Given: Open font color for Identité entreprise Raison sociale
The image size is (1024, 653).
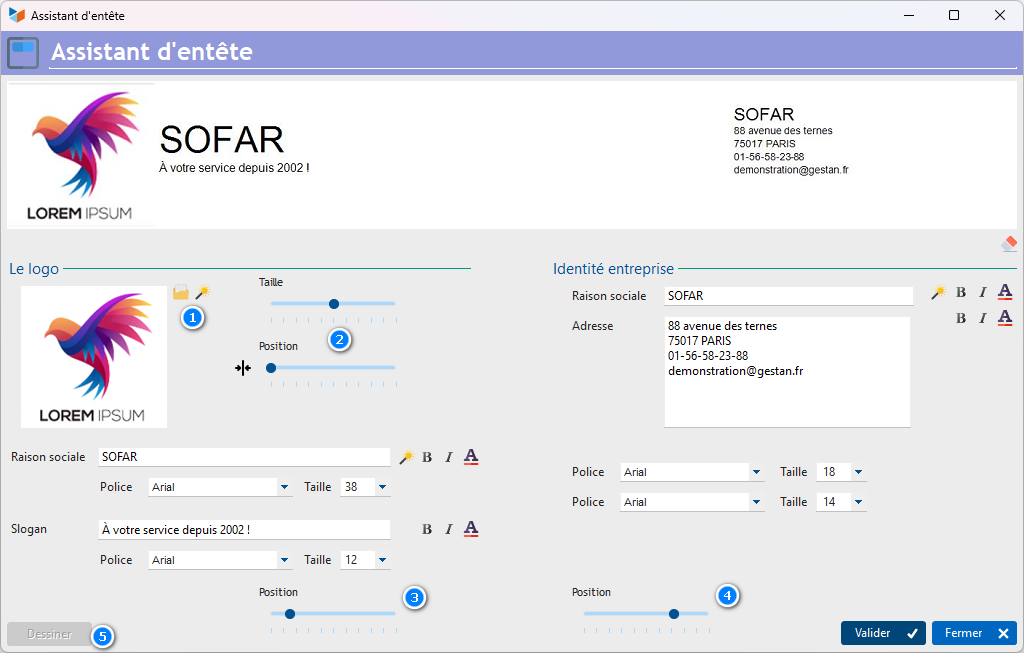Looking at the screenshot, I should (x=1005, y=292).
